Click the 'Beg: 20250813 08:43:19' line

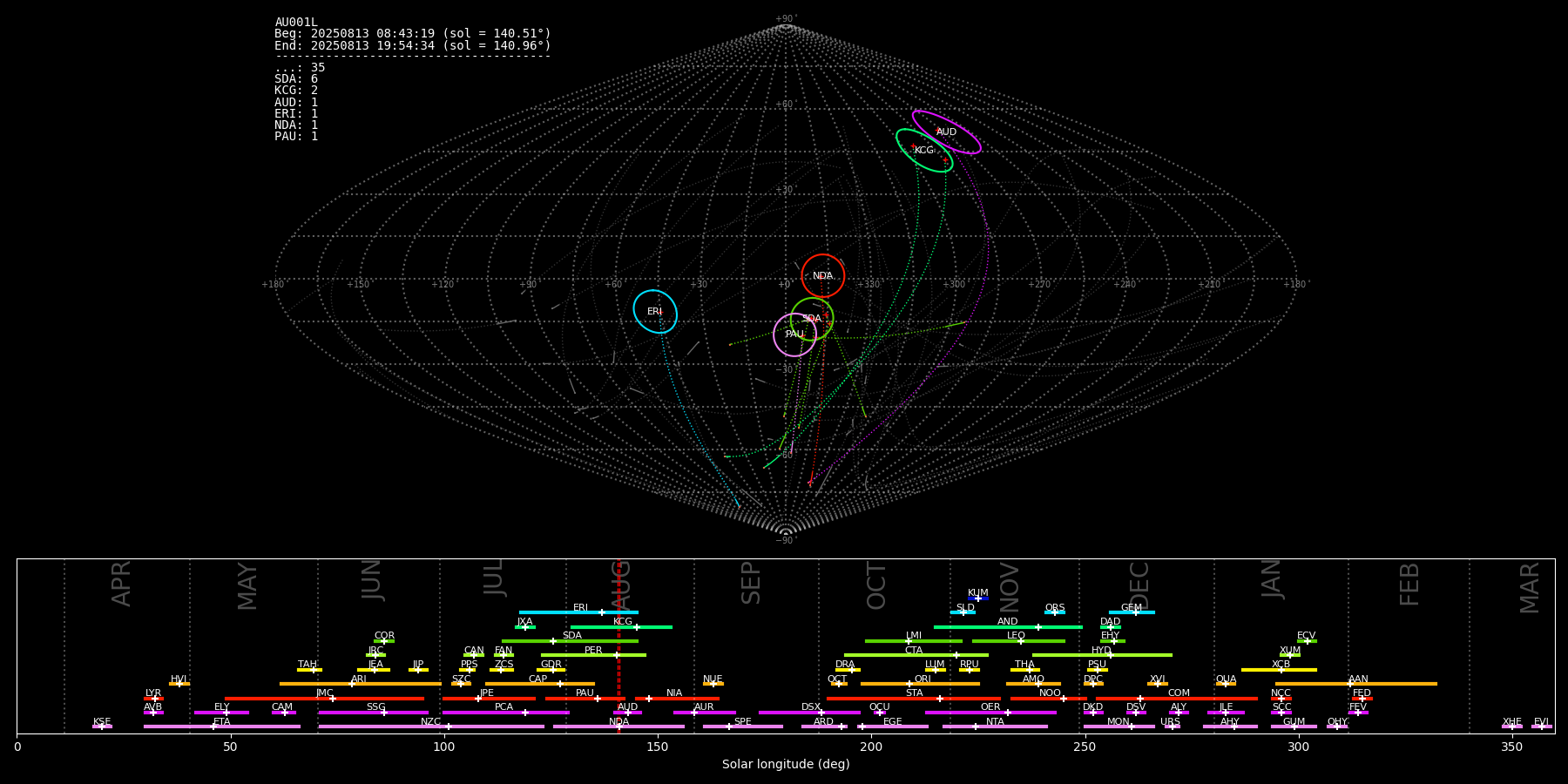[x=413, y=34]
